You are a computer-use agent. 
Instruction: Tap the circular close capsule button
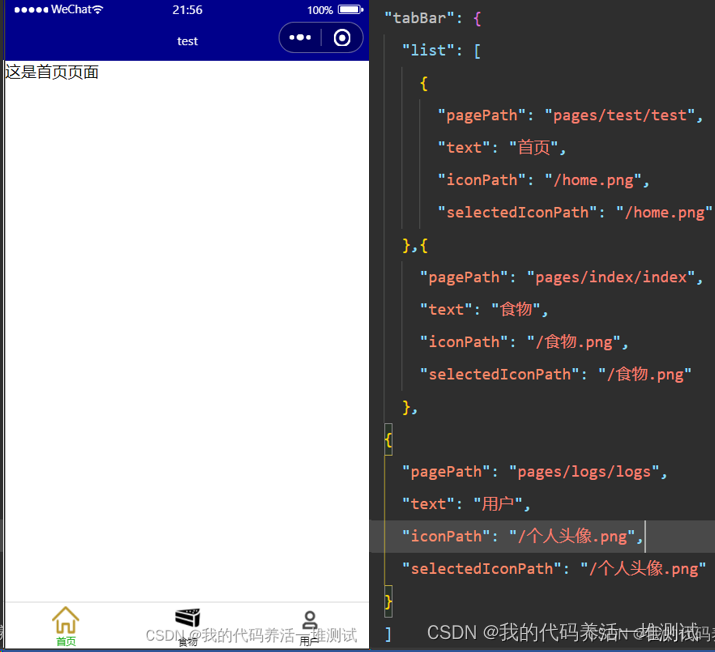pyautogui.click(x=342, y=38)
